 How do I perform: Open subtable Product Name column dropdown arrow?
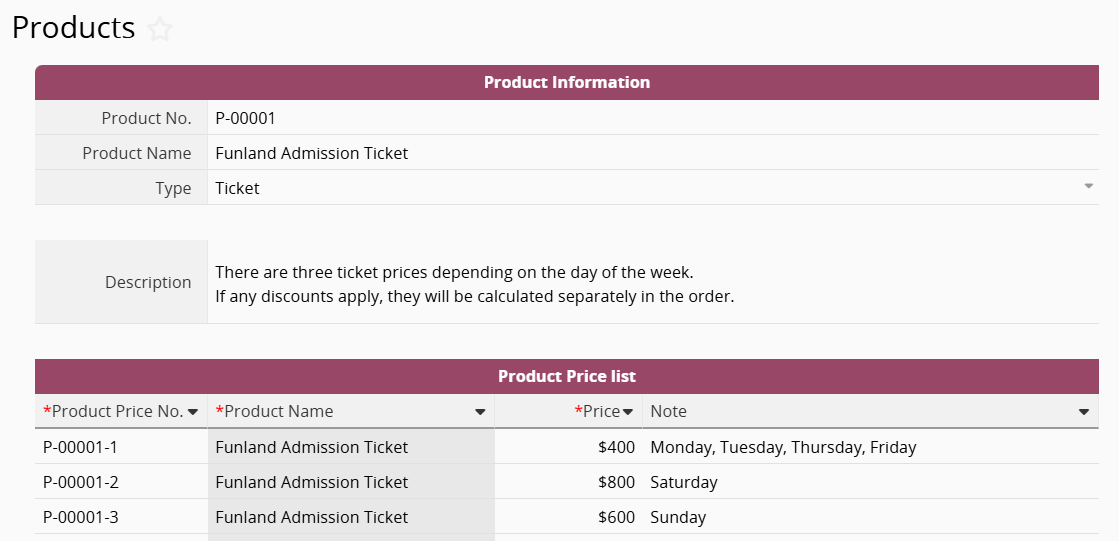click(x=480, y=412)
